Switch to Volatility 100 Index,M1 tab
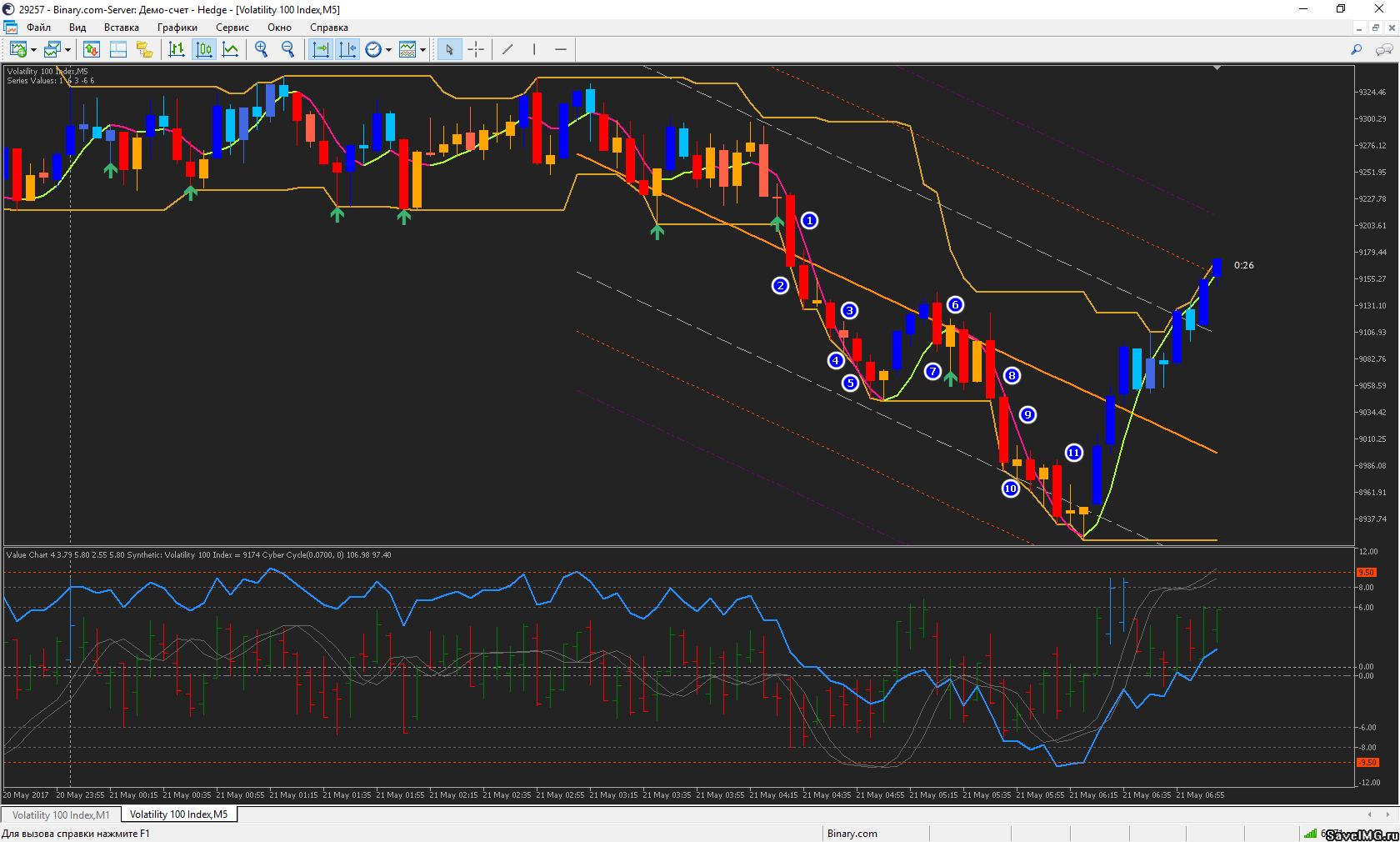Screen dimensions: 1400x842 (x=61, y=814)
